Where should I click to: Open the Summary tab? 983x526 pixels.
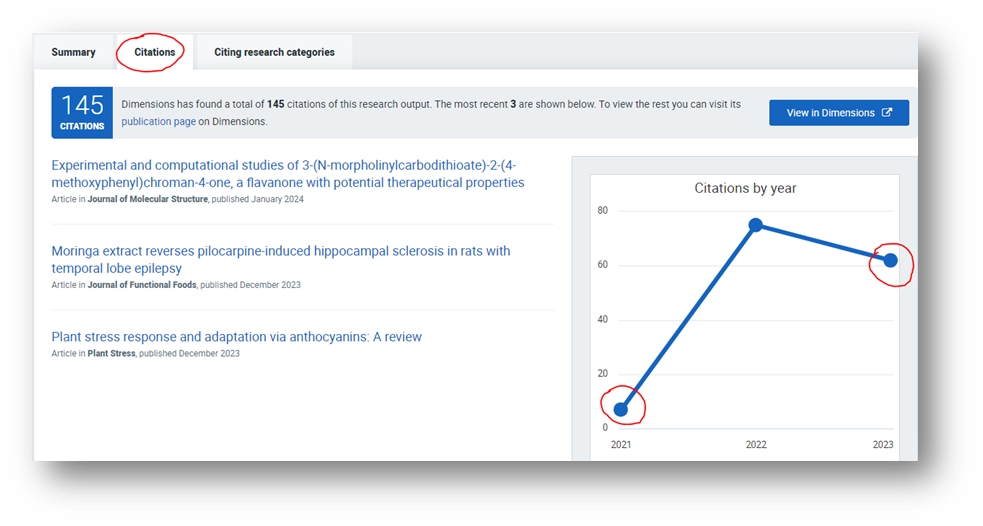point(73,52)
